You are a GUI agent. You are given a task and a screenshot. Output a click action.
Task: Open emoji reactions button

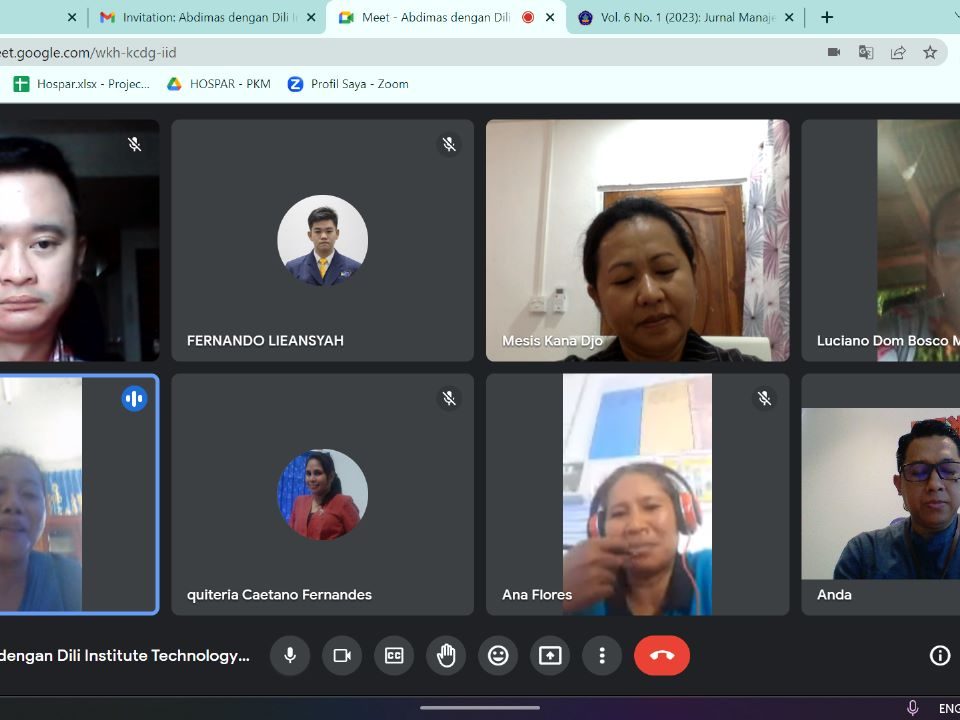(x=498, y=656)
